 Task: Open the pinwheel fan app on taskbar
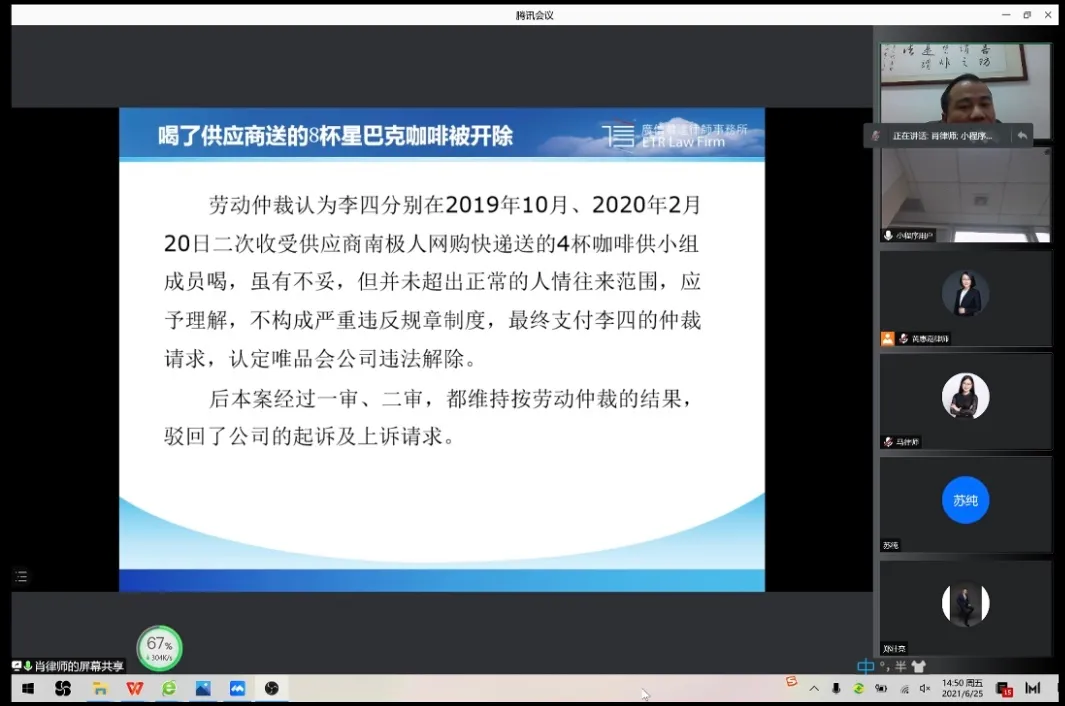[x=63, y=688]
